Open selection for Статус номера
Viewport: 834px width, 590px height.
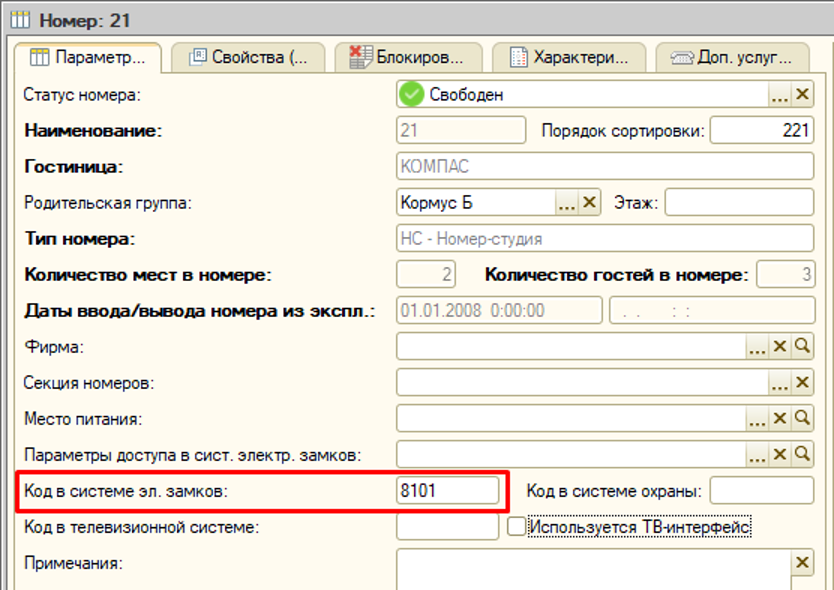pyautogui.click(x=779, y=95)
